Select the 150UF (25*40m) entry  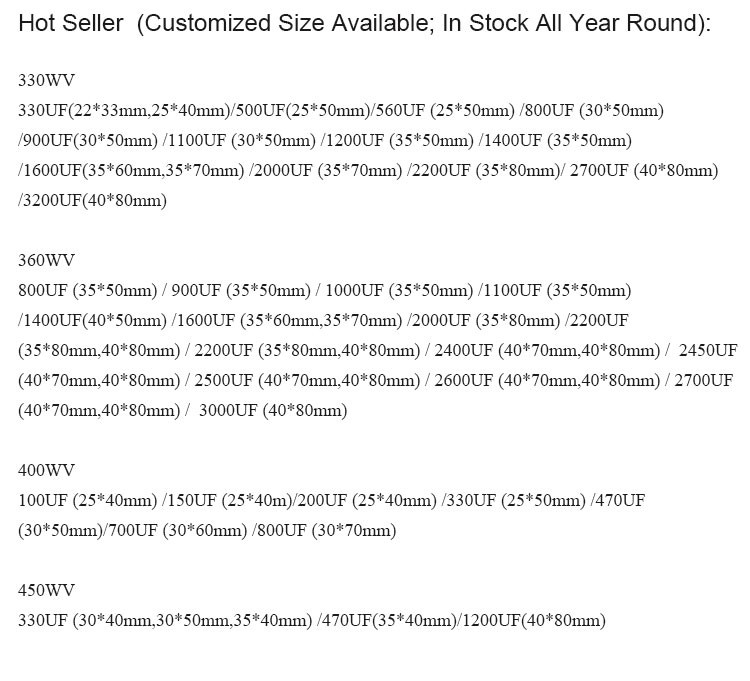tap(230, 501)
